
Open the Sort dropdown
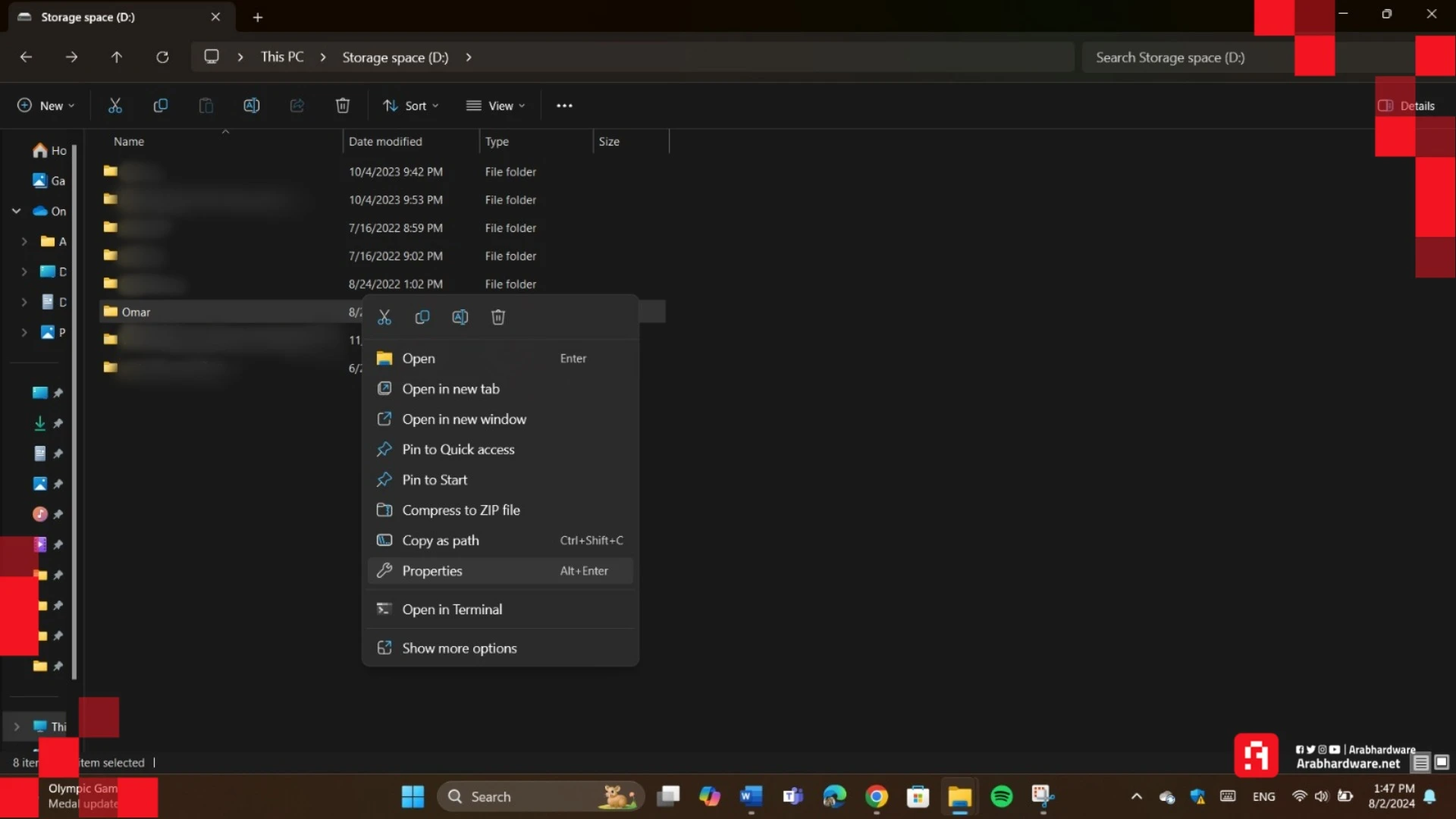click(411, 105)
